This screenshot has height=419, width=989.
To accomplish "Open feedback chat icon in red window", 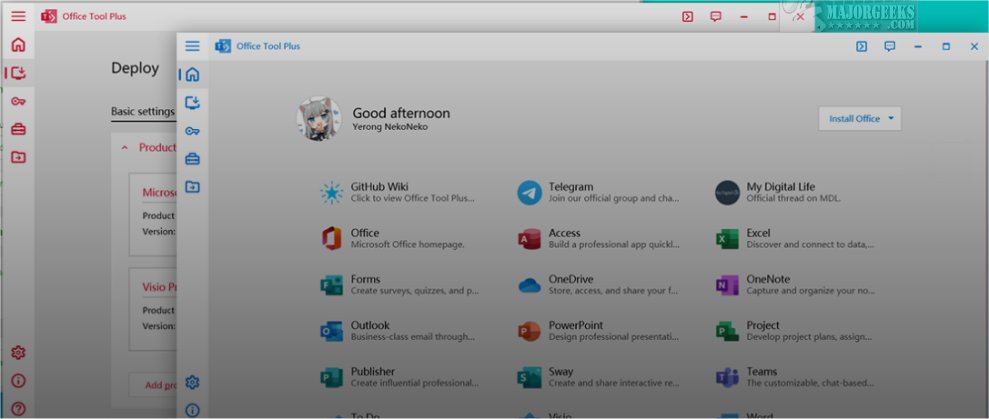I will 716,16.
